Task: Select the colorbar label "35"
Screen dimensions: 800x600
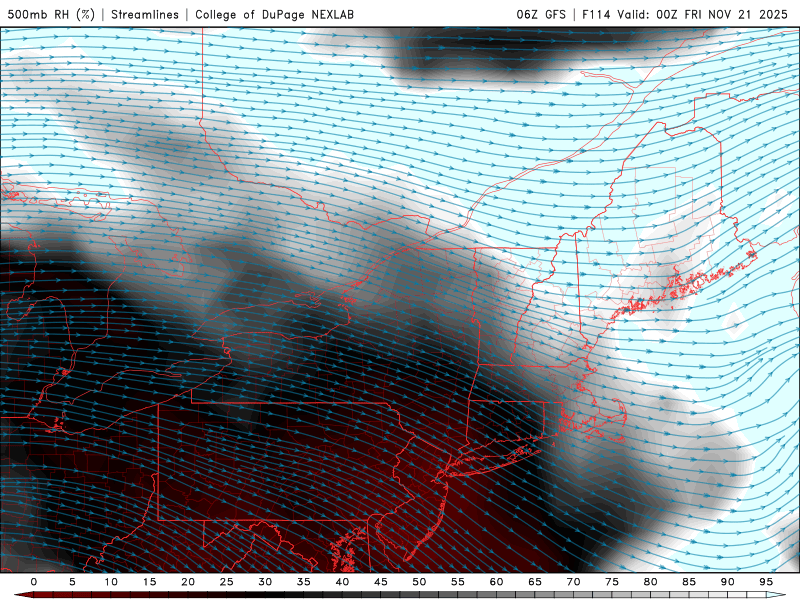Action: tap(304, 582)
